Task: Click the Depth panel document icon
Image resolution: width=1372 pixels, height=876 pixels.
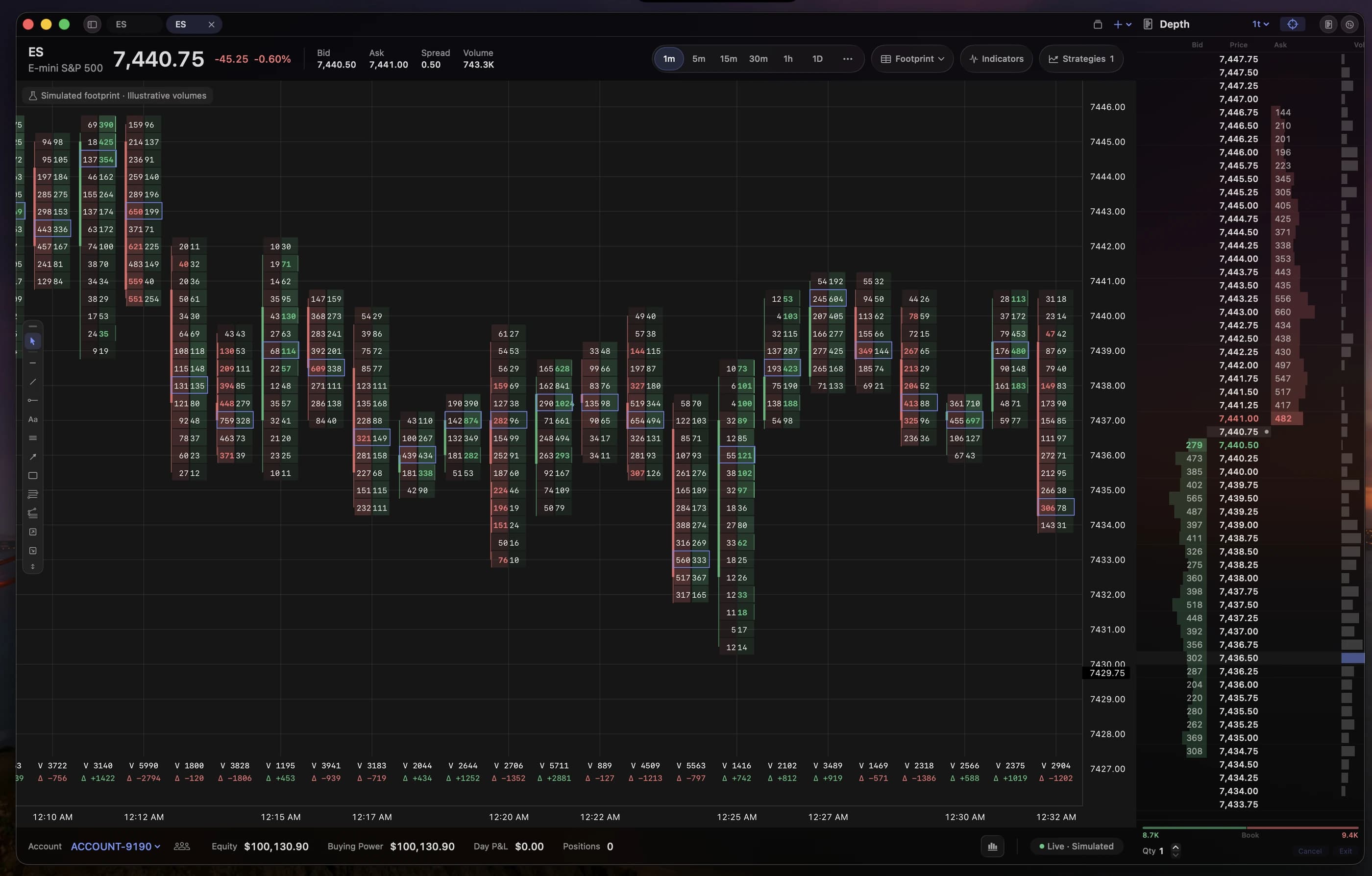Action: (x=1148, y=24)
